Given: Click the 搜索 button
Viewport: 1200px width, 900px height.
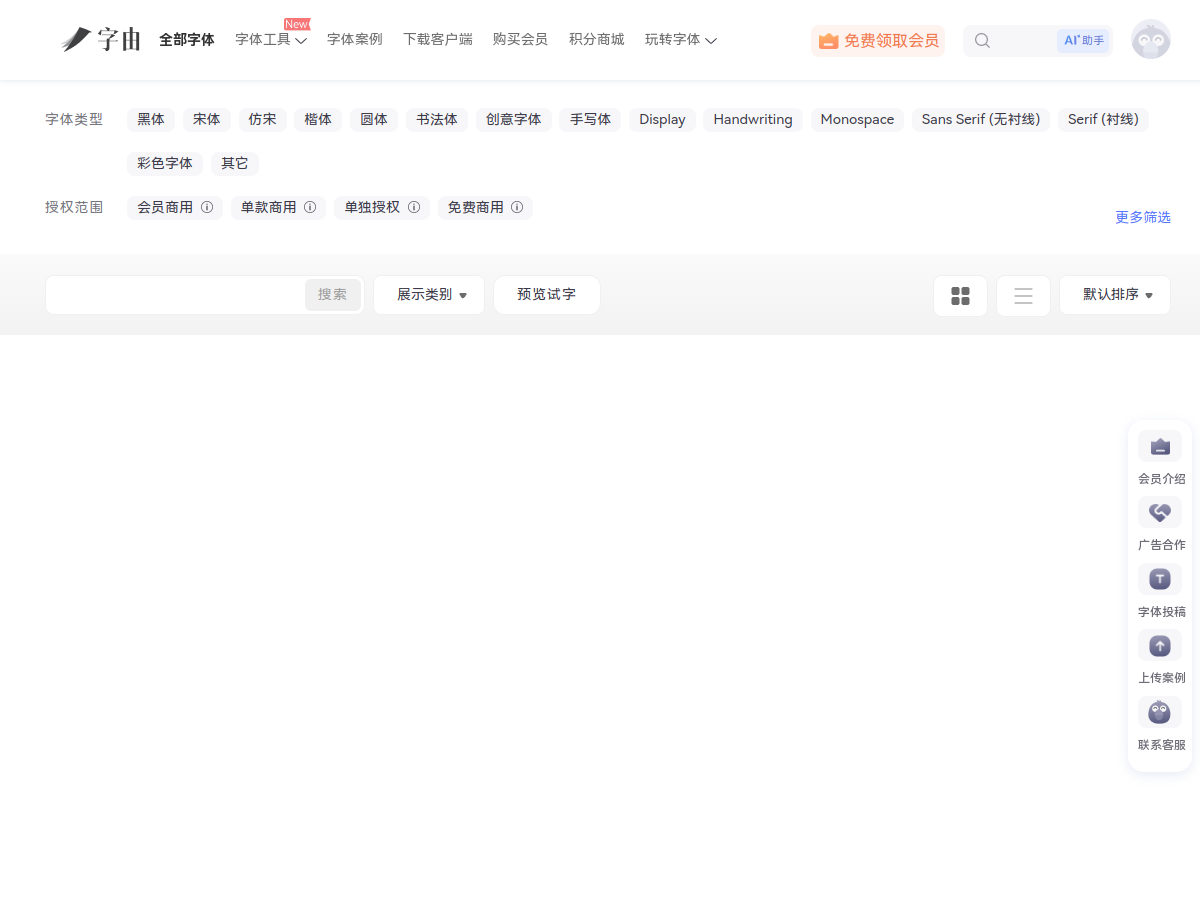Looking at the screenshot, I should point(332,295).
